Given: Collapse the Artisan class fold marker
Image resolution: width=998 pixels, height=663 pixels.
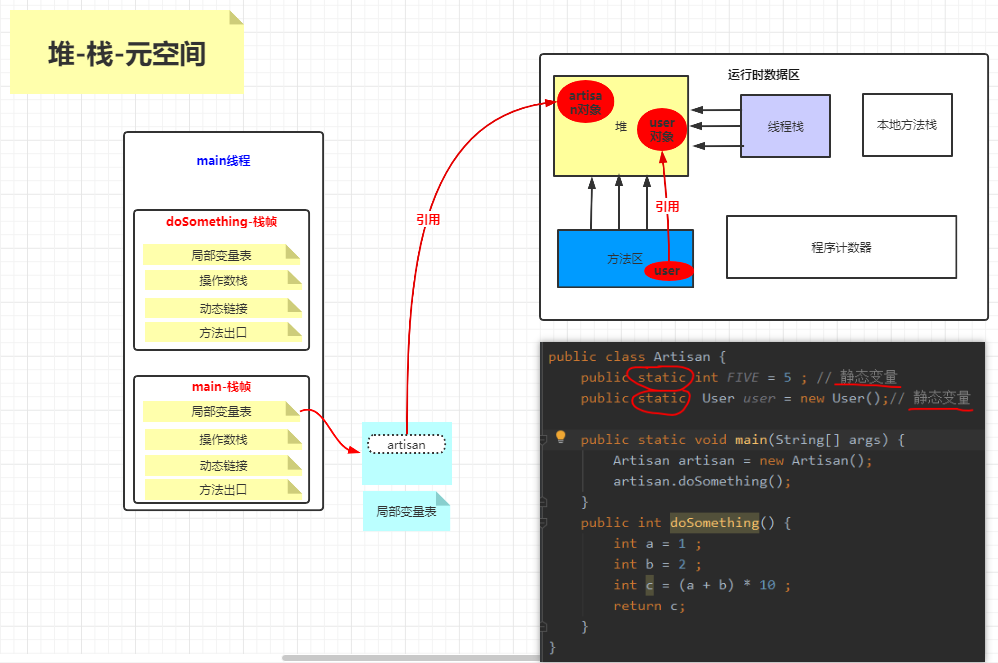Looking at the screenshot, I should [543, 357].
